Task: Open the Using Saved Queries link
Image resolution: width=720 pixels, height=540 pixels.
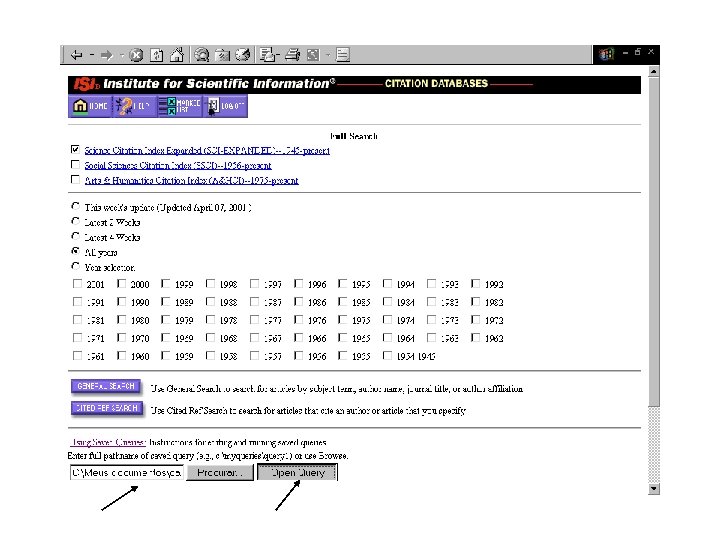Action: 108,442
